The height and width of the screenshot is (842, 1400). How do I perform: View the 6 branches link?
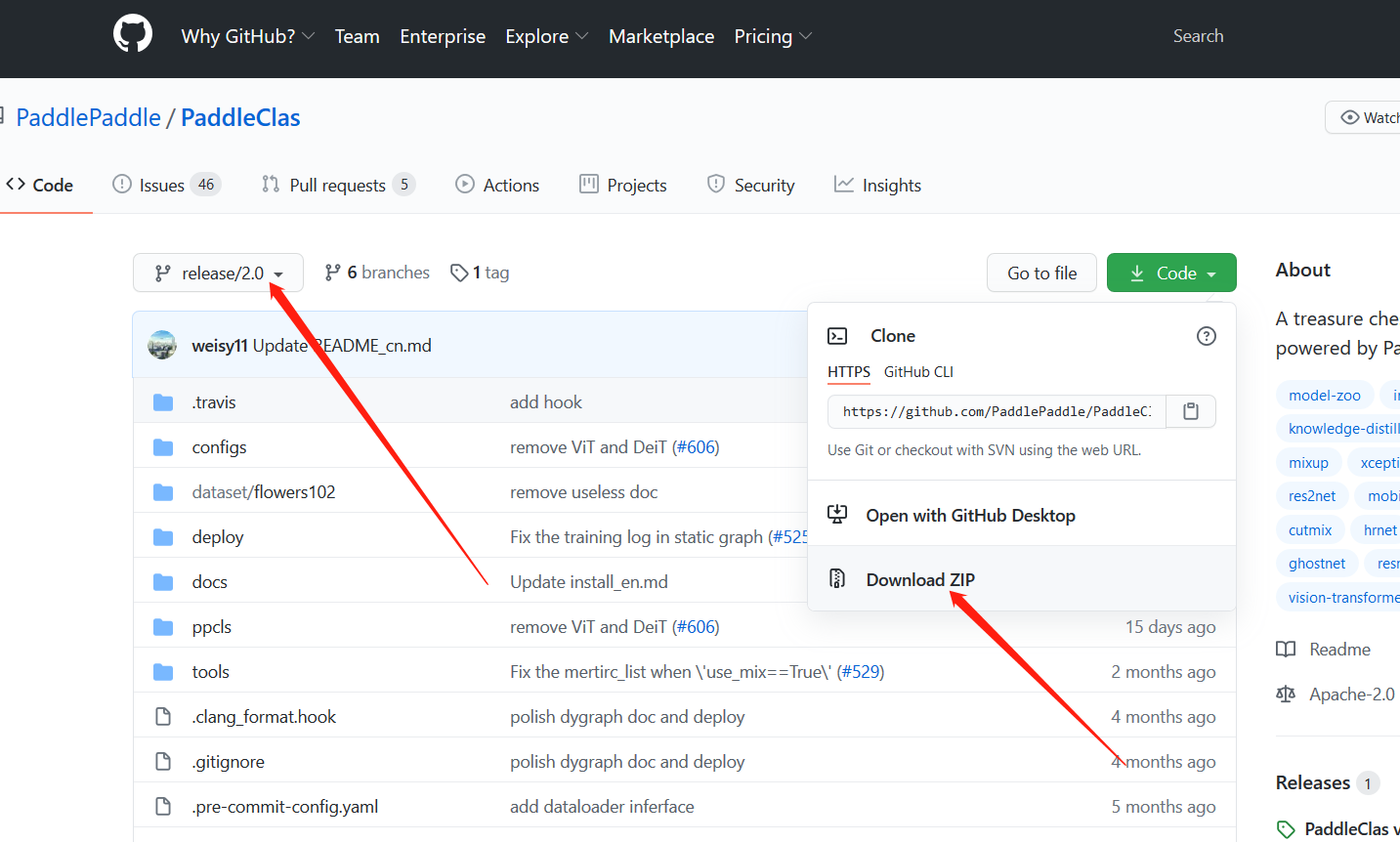click(377, 273)
